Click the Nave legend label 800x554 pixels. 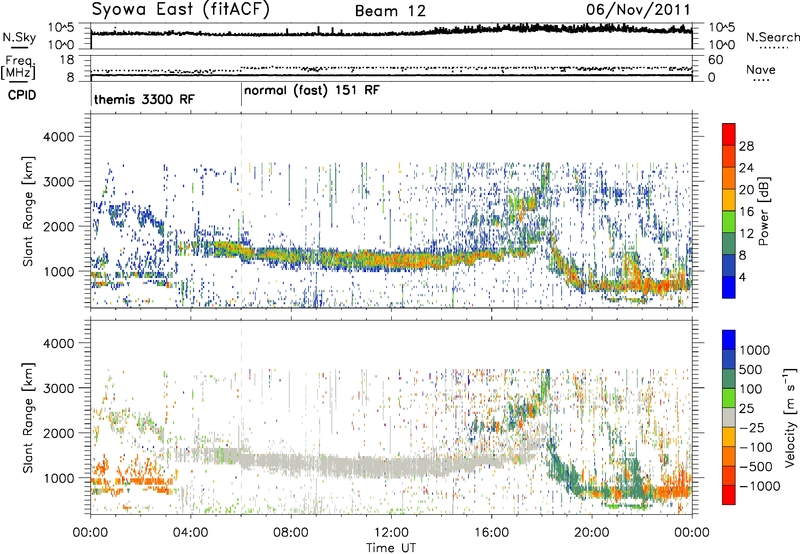click(761, 69)
